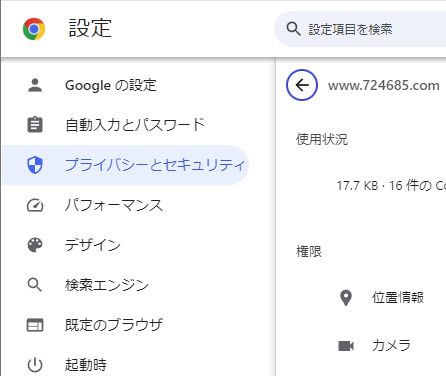
Task: Click the Chrome logo icon
Action: click(34, 29)
